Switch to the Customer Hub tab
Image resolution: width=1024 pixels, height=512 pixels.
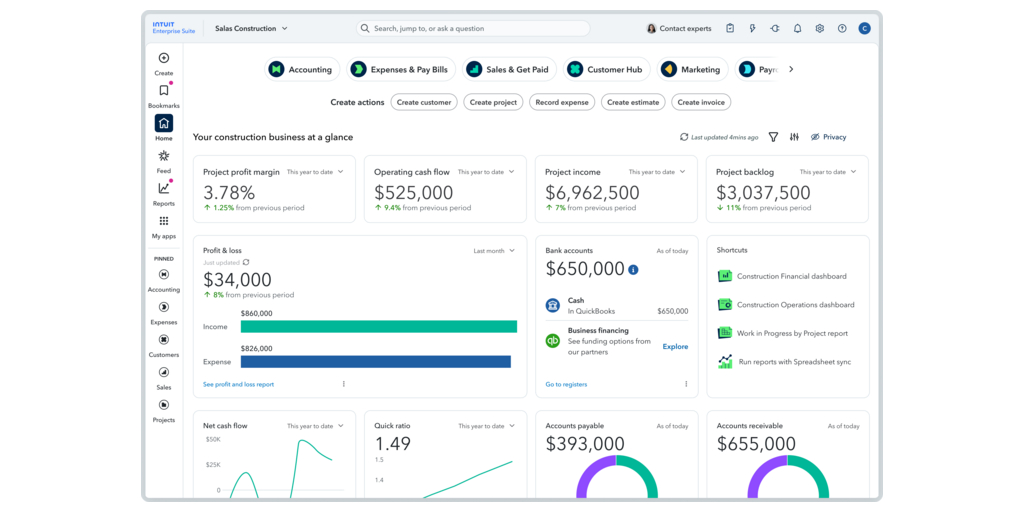coord(607,70)
